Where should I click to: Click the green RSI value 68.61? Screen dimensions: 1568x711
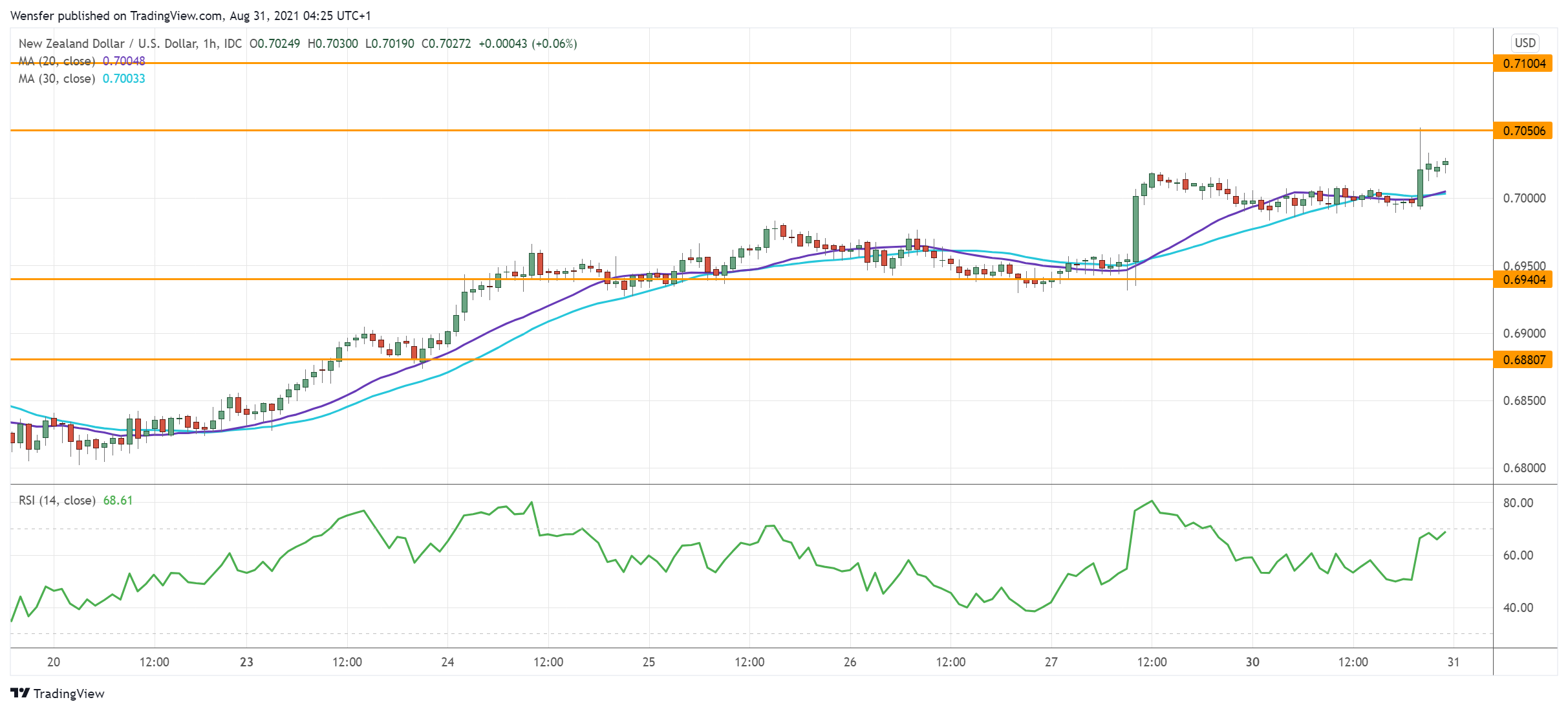coord(118,500)
